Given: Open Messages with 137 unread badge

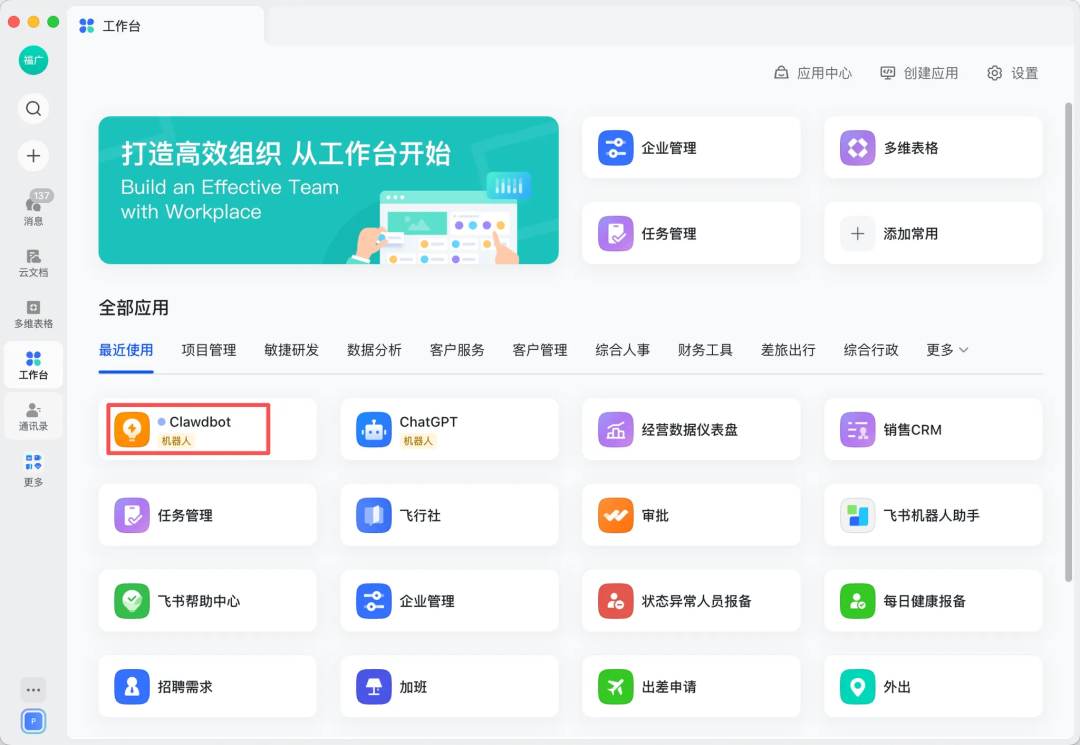Looking at the screenshot, I should pos(33,209).
